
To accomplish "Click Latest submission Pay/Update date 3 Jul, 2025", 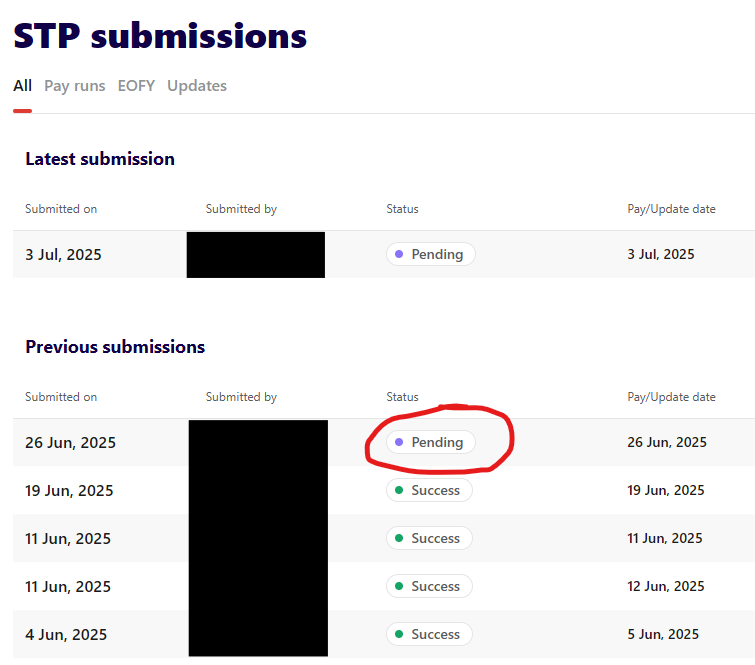I will pos(661,254).
